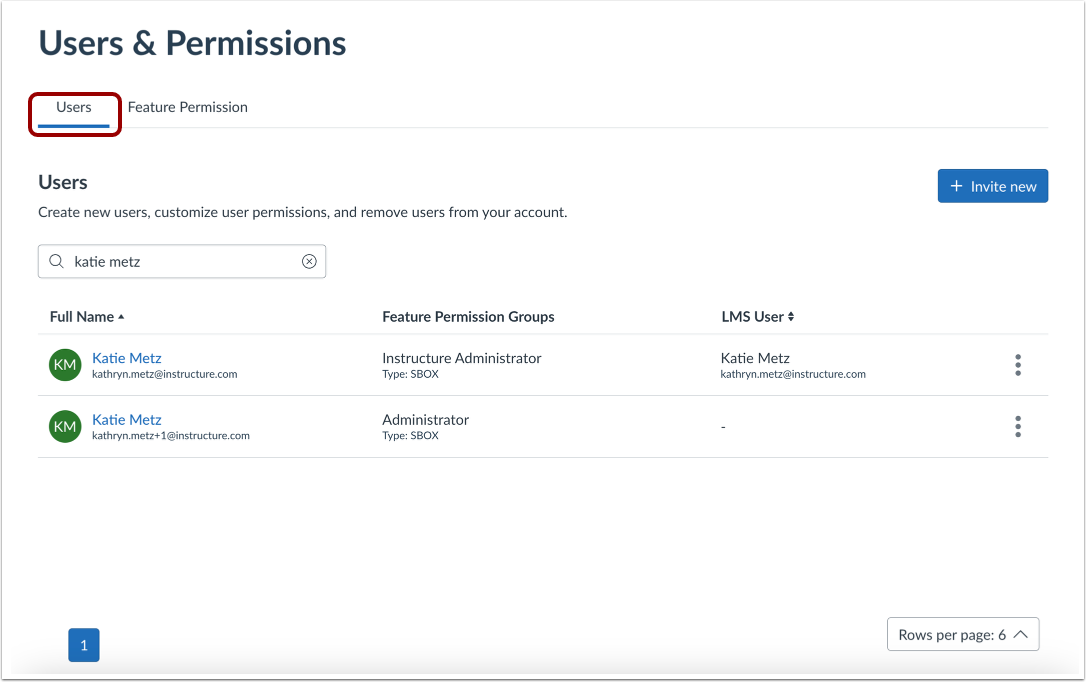Click the KM avatar for kathryn.metz@instructure.com
Screen dimensions: 1086x682
(x=64, y=365)
